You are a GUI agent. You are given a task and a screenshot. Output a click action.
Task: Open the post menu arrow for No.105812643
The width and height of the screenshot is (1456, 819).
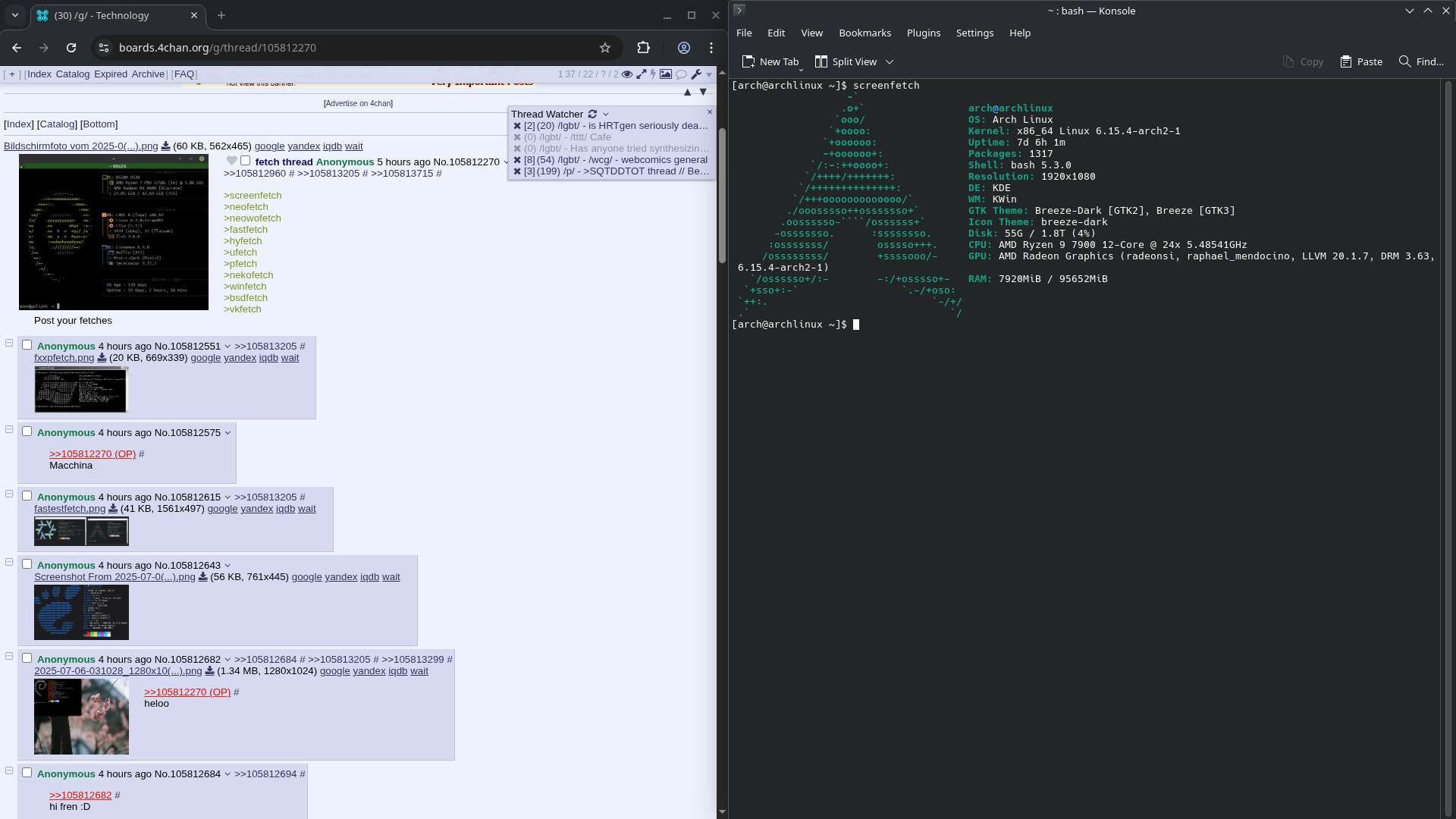227,566
